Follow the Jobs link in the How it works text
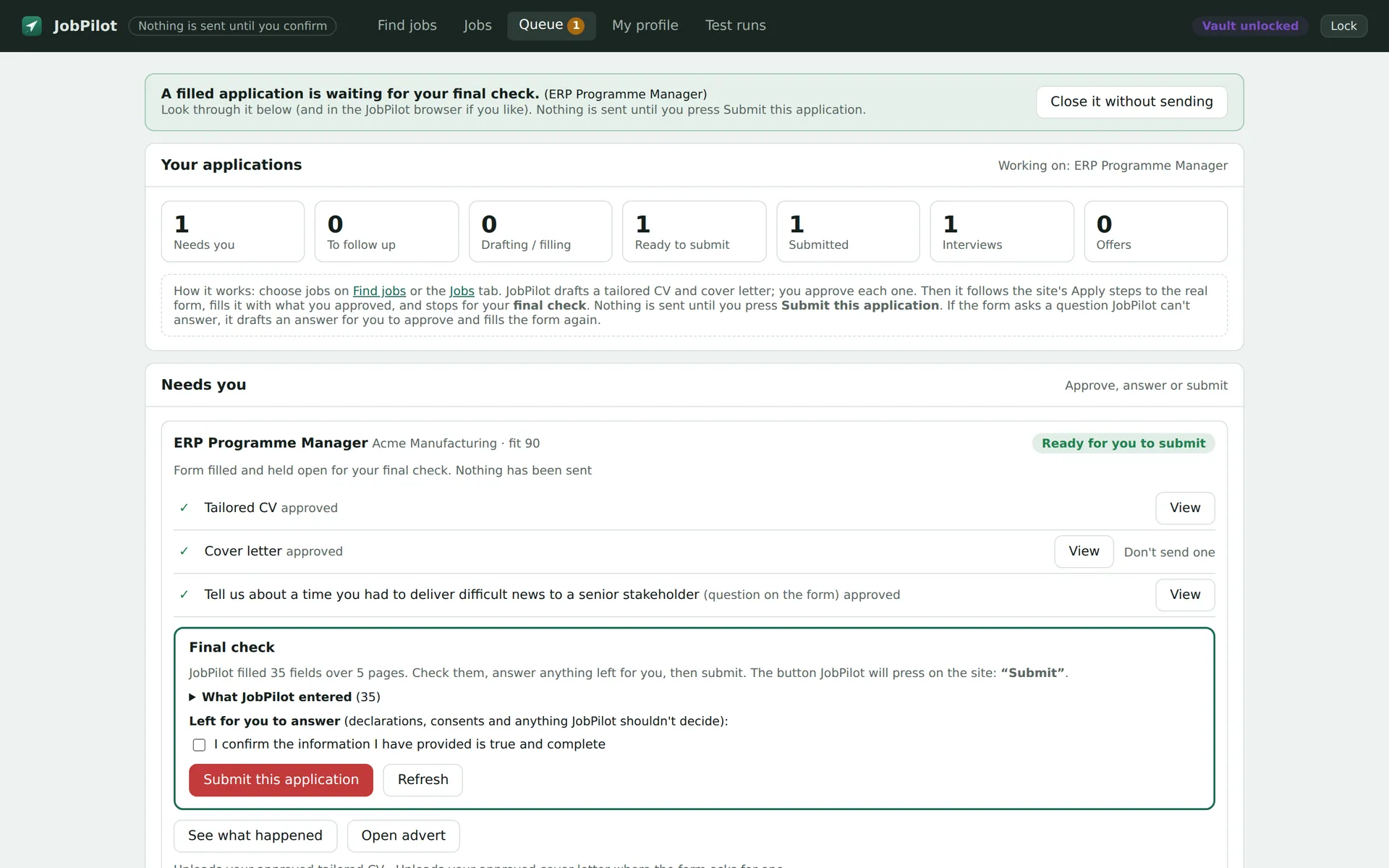 462,291
